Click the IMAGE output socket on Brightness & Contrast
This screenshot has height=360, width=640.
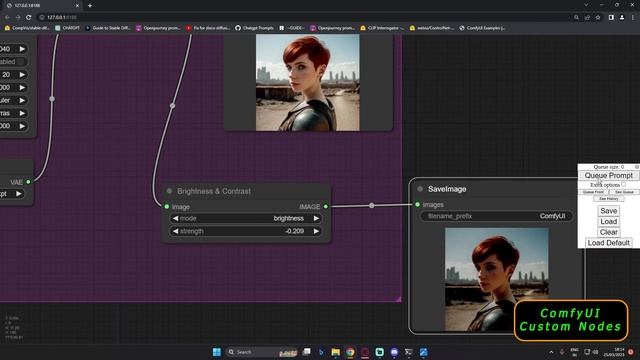(326, 207)
